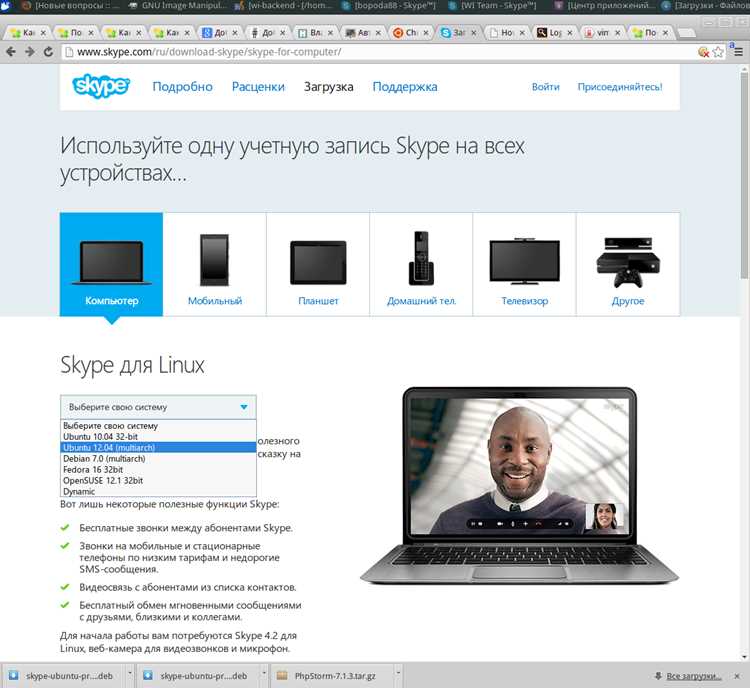Click the address bar URL field
This screenshot has width=750, height=688.
(x=378, y=52)
